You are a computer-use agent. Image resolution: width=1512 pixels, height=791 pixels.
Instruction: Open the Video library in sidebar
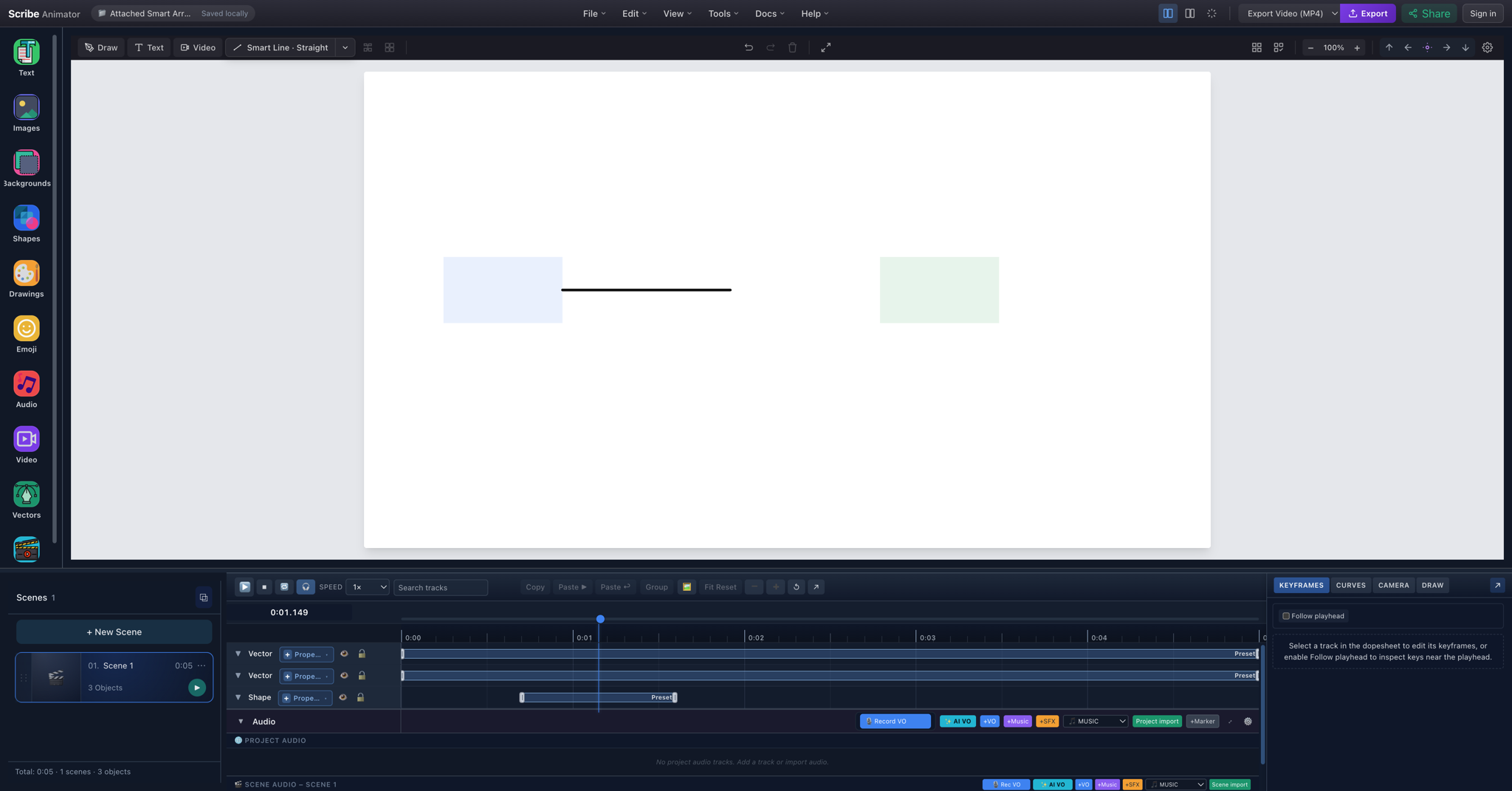click(27, 445)
